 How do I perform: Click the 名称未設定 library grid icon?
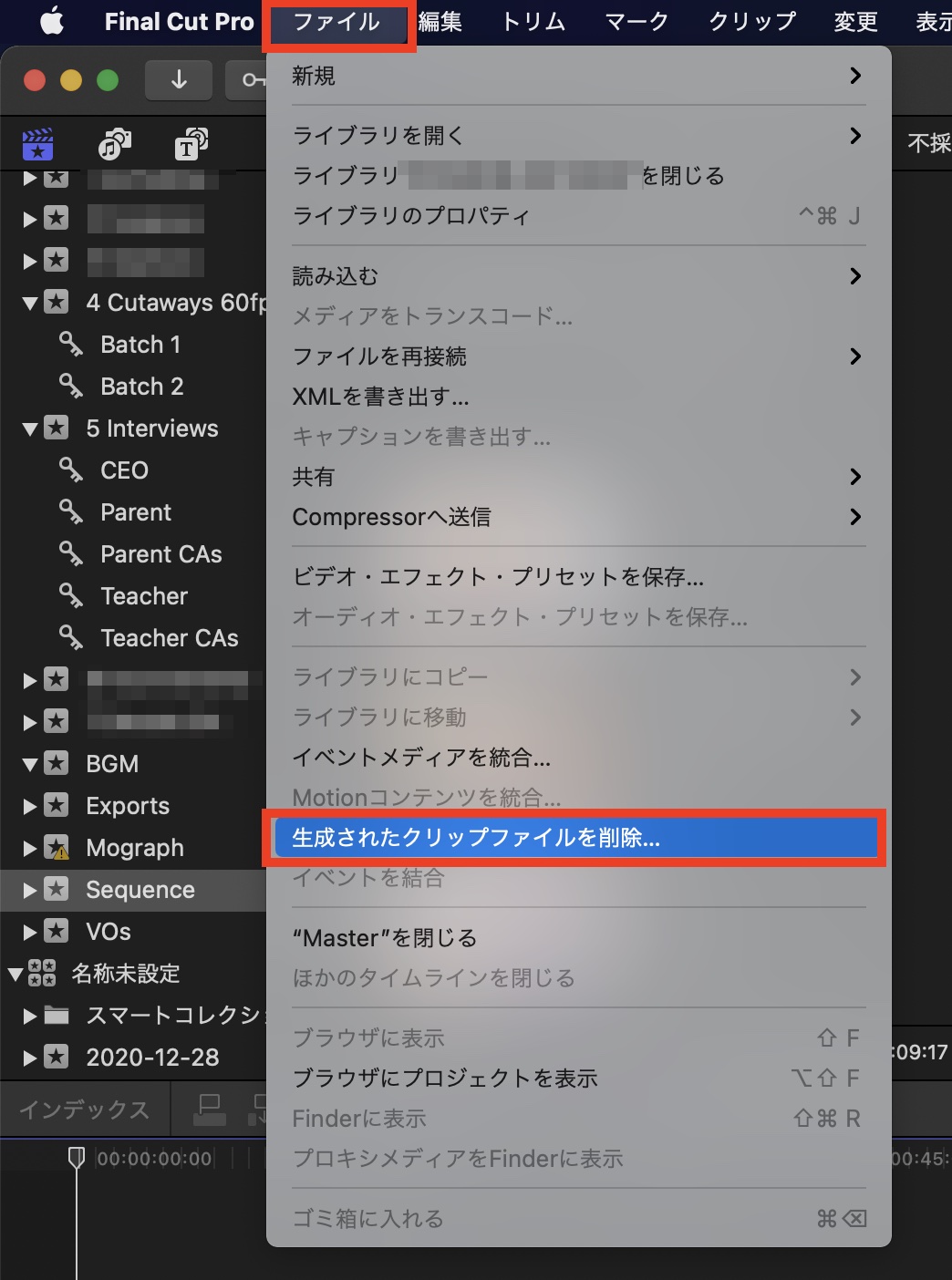coord(42,973)
